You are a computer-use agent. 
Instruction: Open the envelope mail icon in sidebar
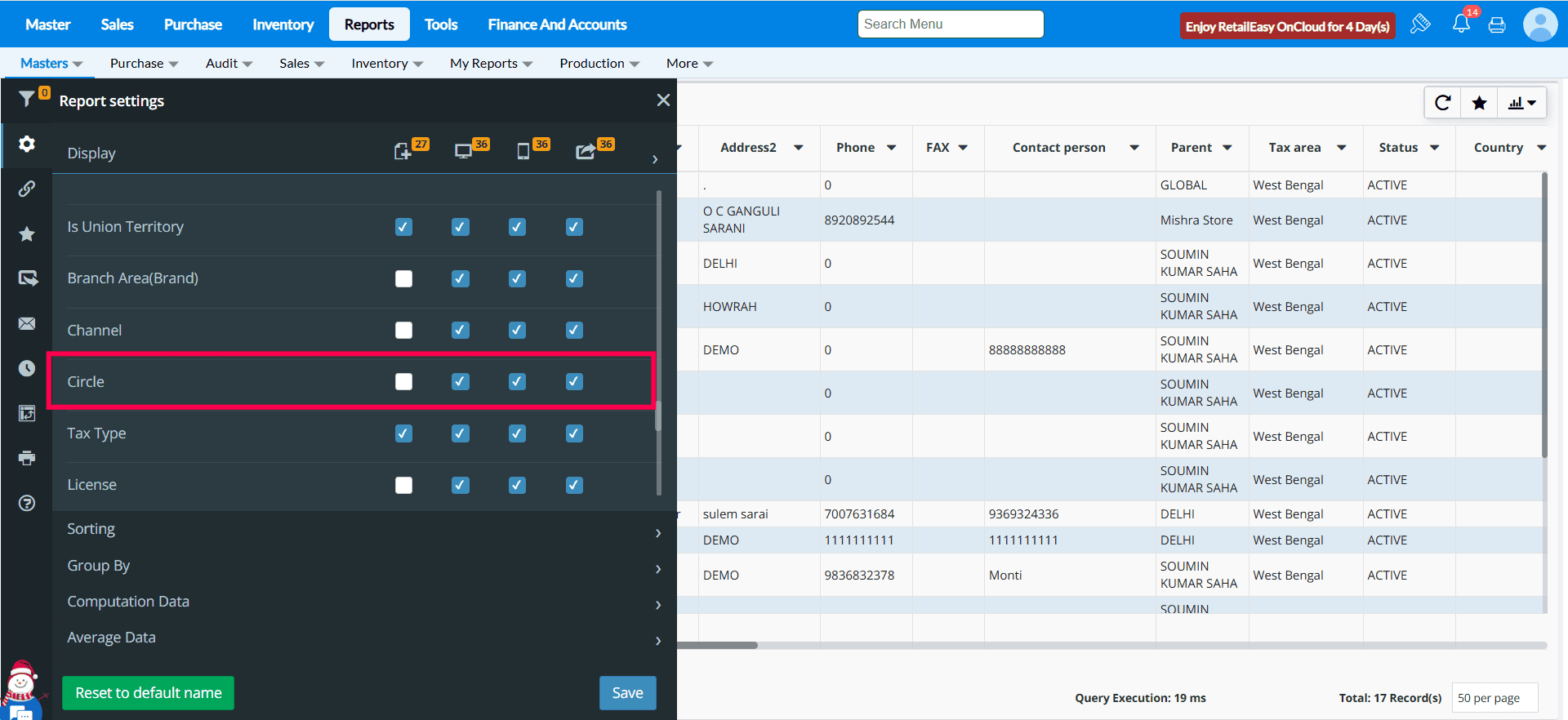click(27, 324)
